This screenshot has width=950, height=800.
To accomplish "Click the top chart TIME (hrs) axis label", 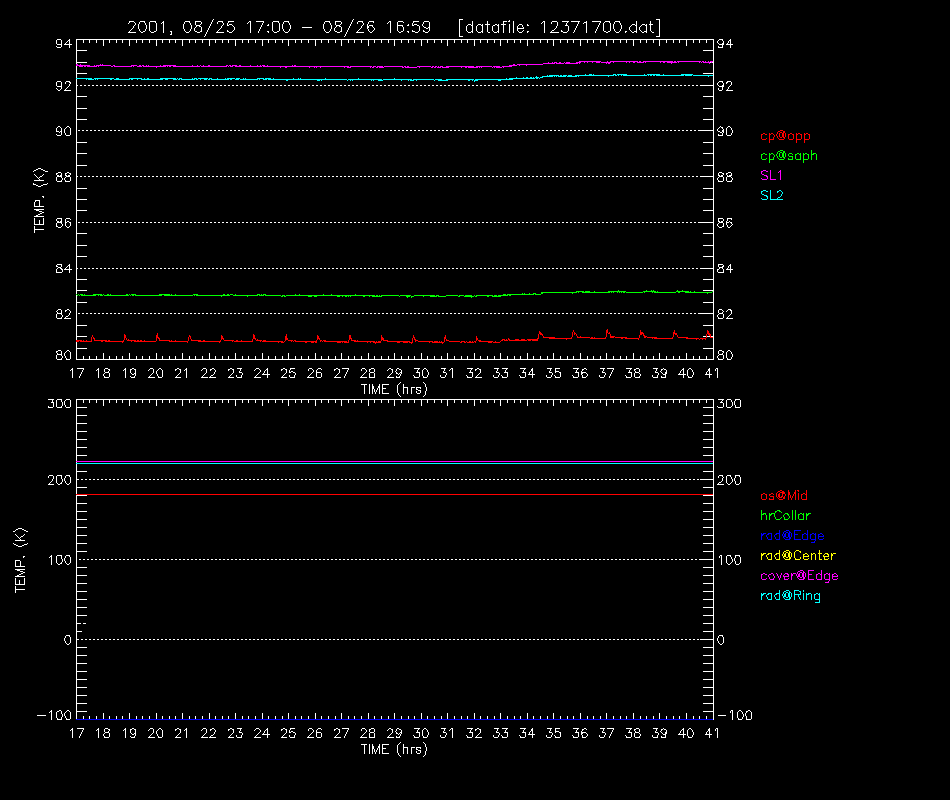I will (x=394, y=390).
